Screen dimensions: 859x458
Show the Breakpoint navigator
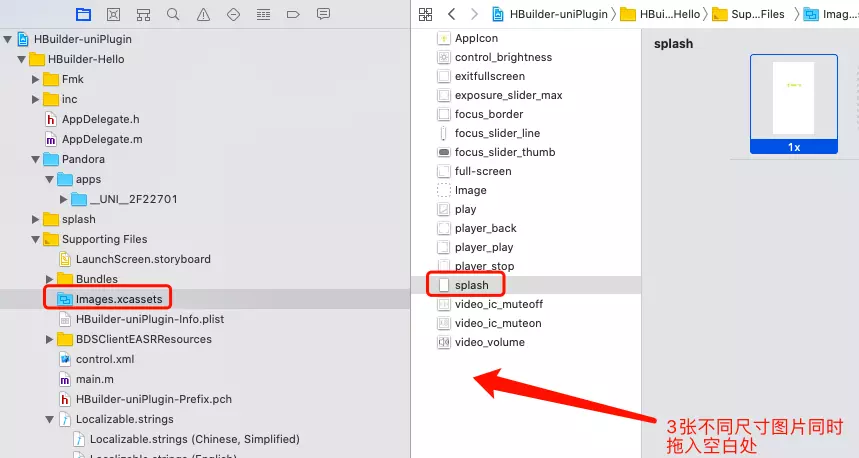click(293, 14)
